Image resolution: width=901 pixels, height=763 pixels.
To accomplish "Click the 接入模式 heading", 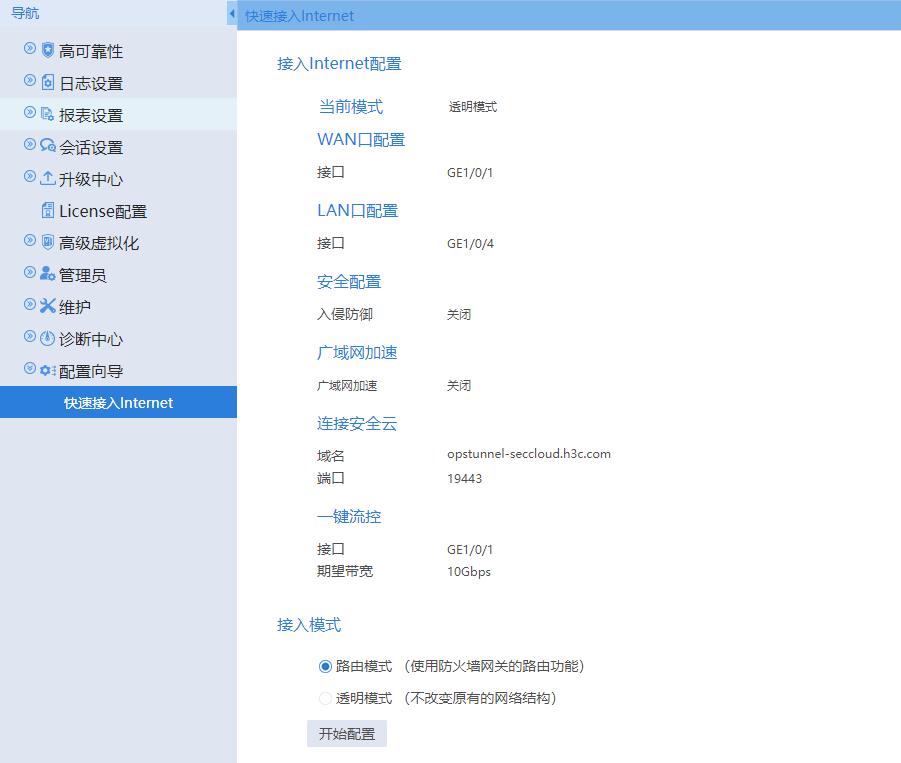I will point(309,625).
